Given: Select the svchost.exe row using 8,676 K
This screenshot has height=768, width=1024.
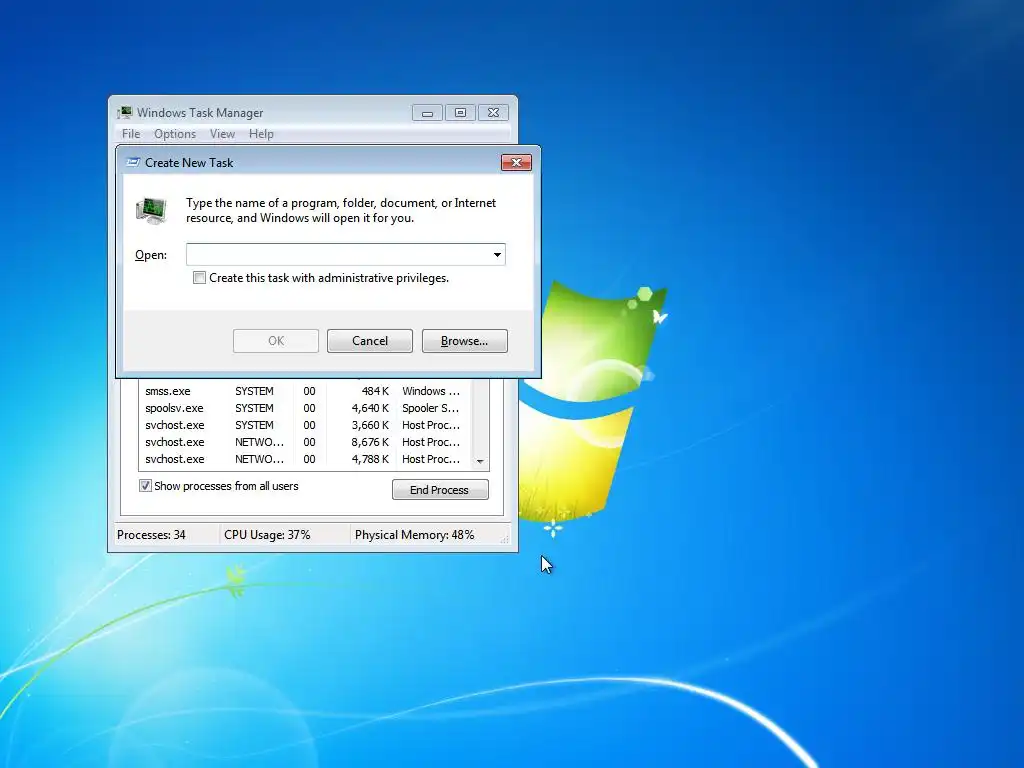Looking at the screenshot, I should tap(305, 442).
